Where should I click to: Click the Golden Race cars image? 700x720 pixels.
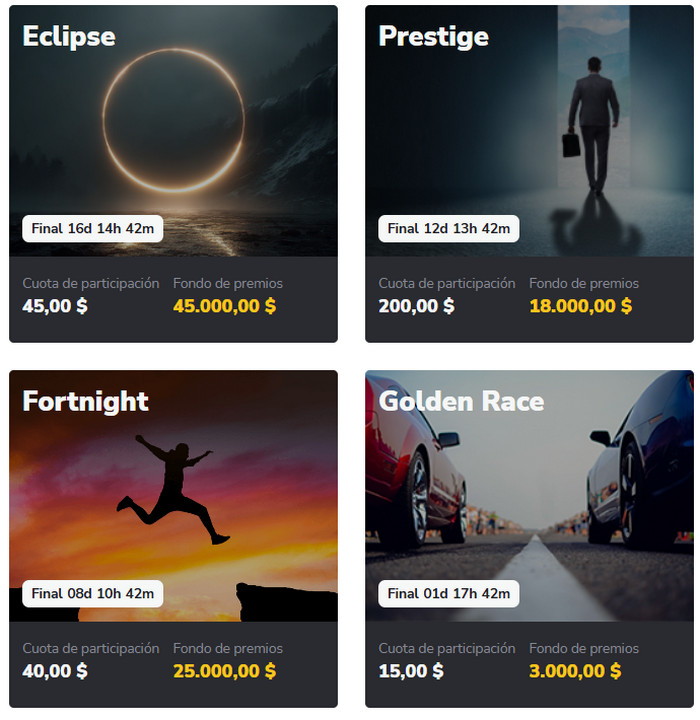[x=530, y=500]
